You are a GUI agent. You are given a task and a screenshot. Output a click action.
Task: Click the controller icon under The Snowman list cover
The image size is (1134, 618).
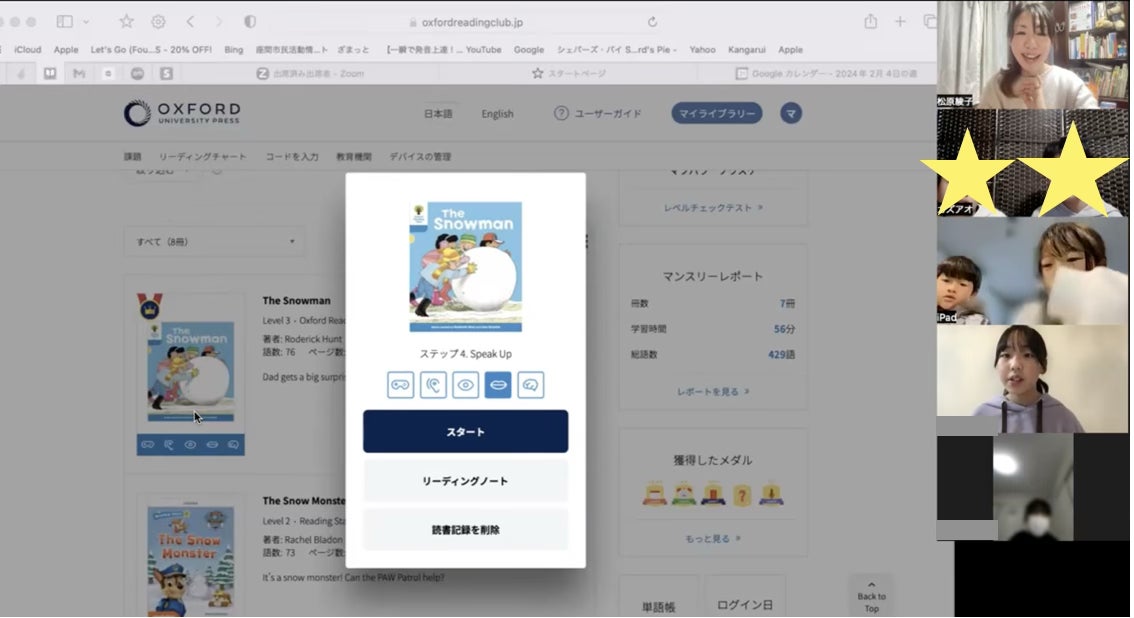148,445
